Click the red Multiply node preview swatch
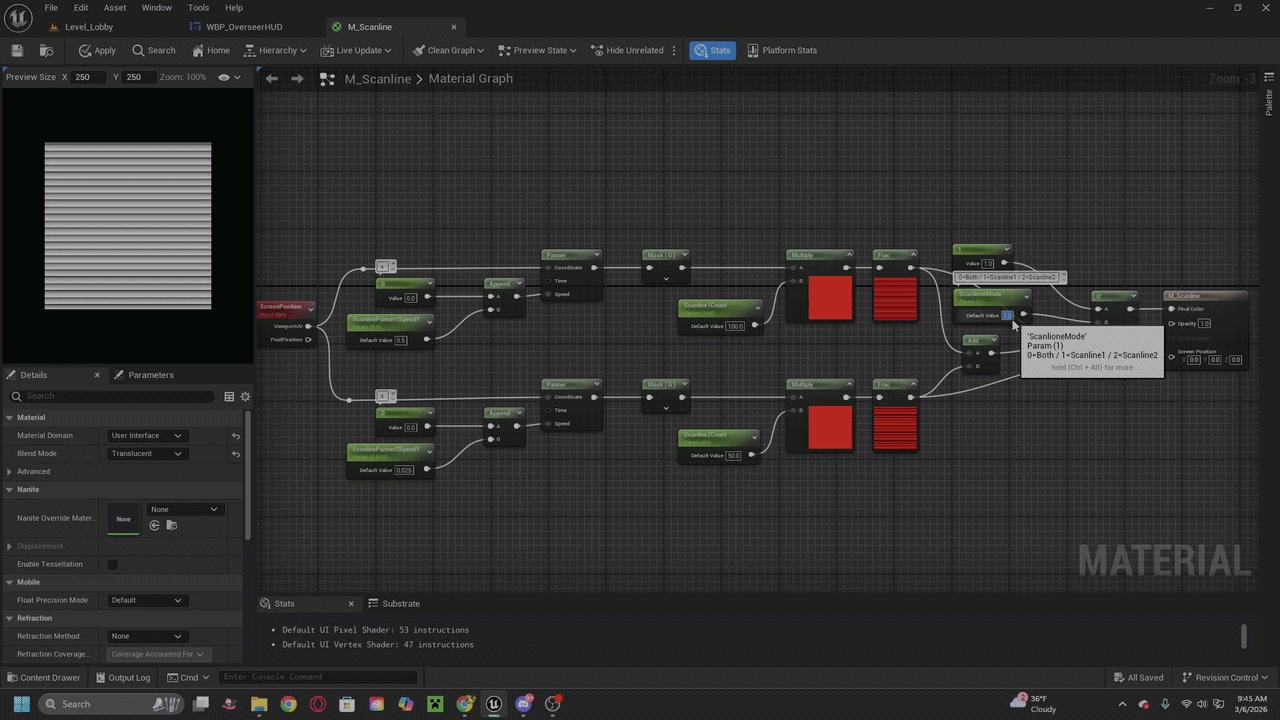The image size is (1280, 720). coord(830,298)
